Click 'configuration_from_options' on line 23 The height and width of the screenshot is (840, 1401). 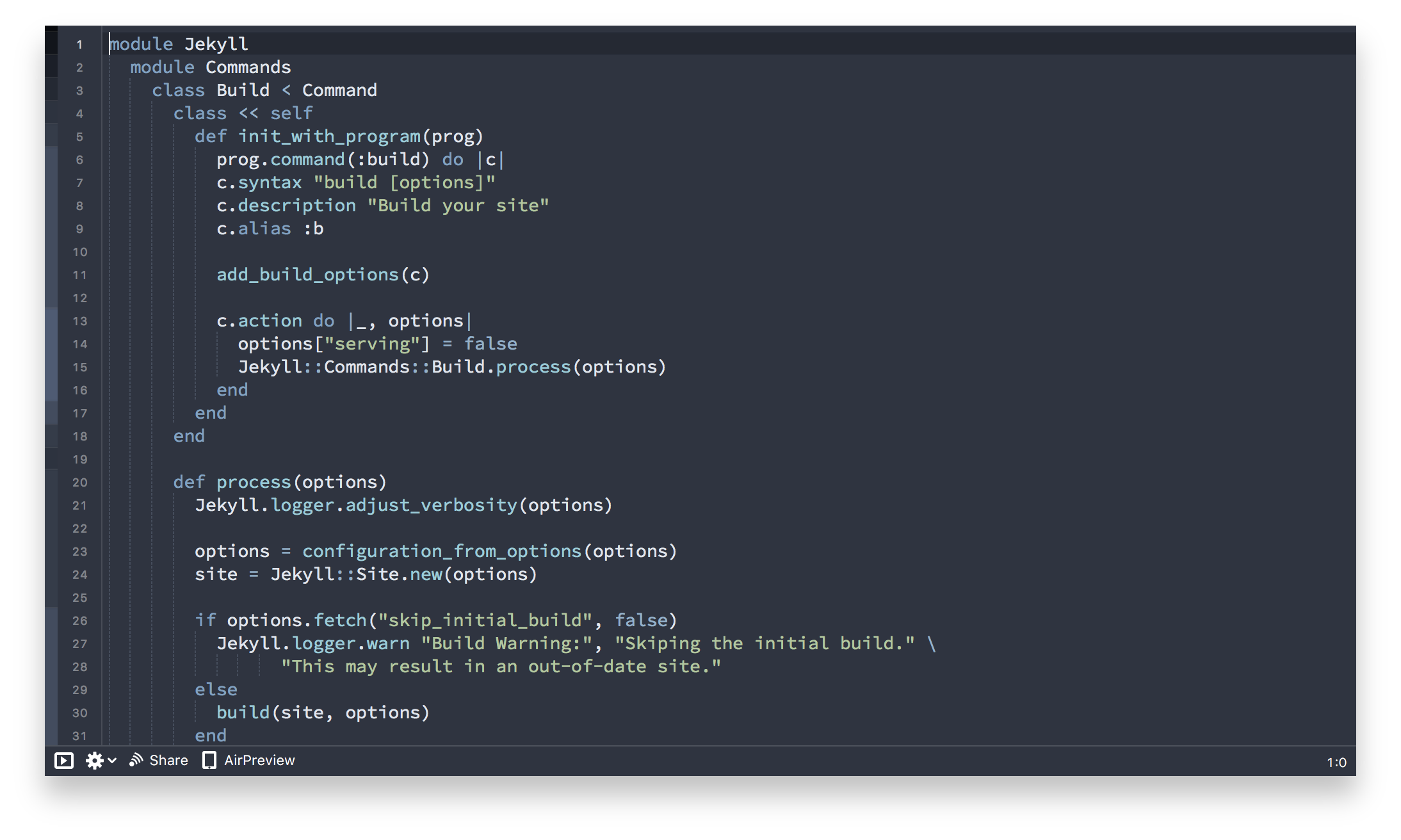441,551
